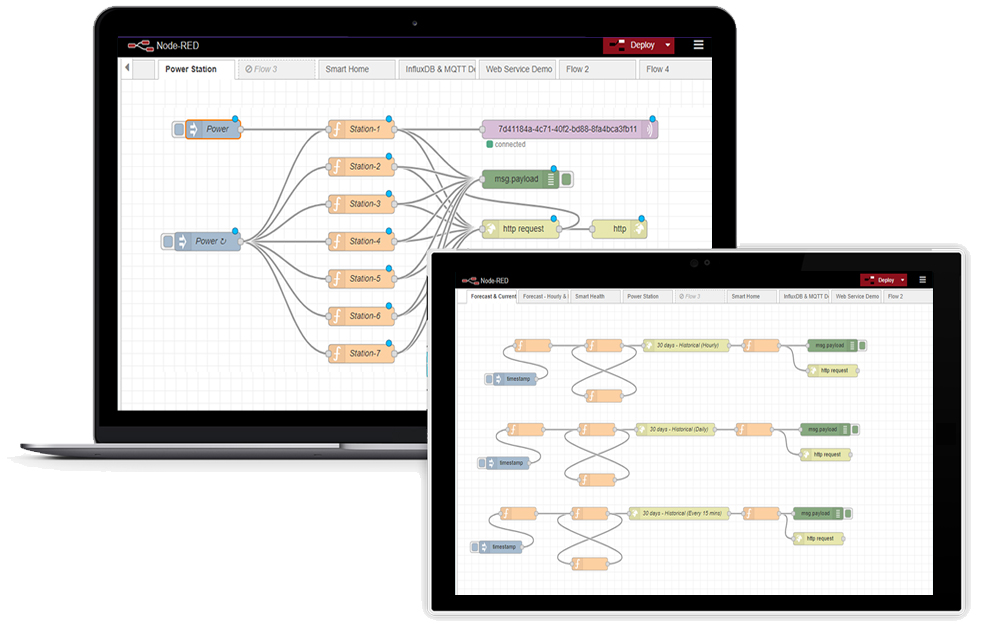Open the Web Service Demo tab on the tablet
981x627 pixels.
click(x=856, y=297)
